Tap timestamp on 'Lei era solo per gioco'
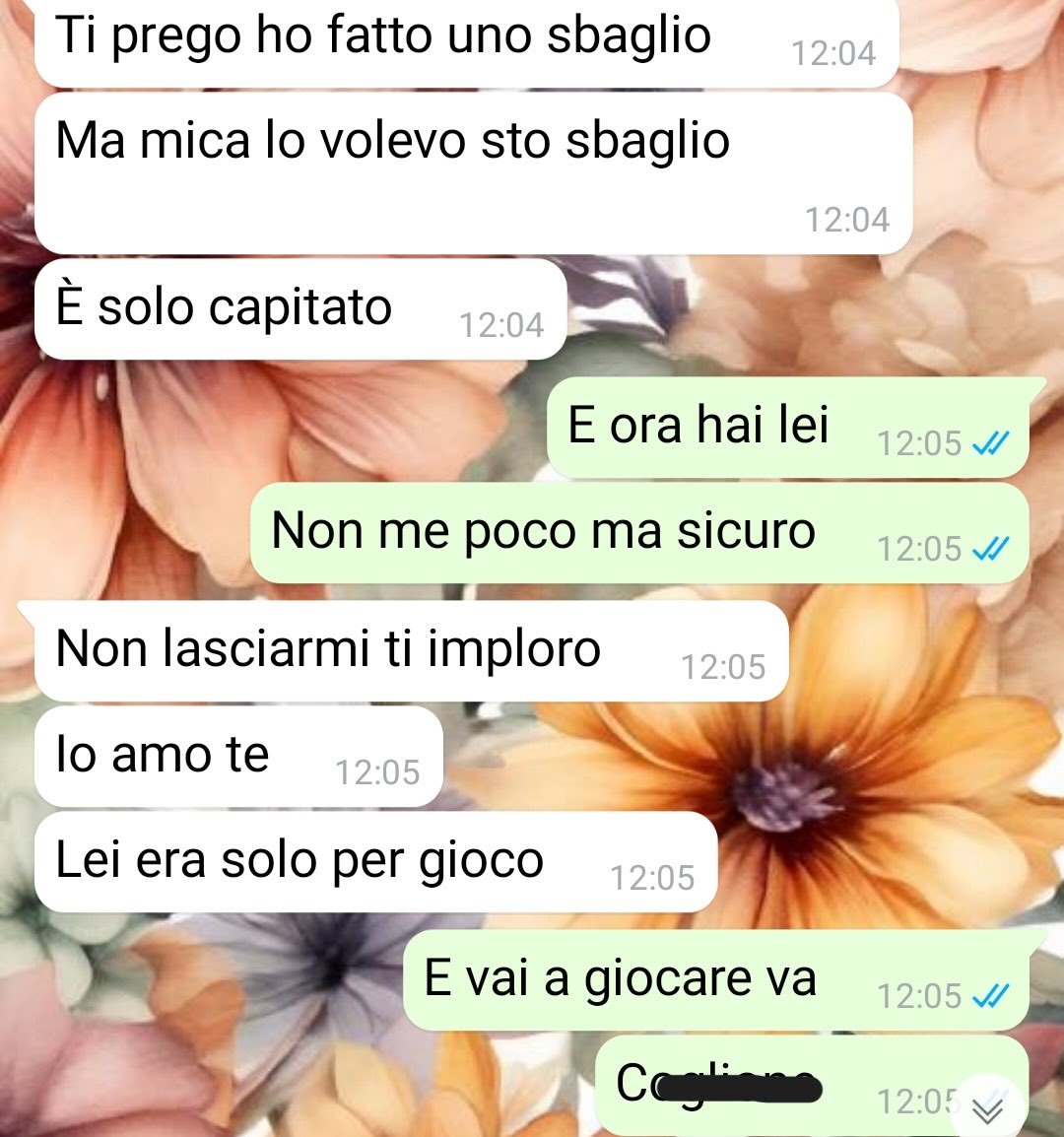Viewport: 1064px width, 1137px height. [652, 878]
